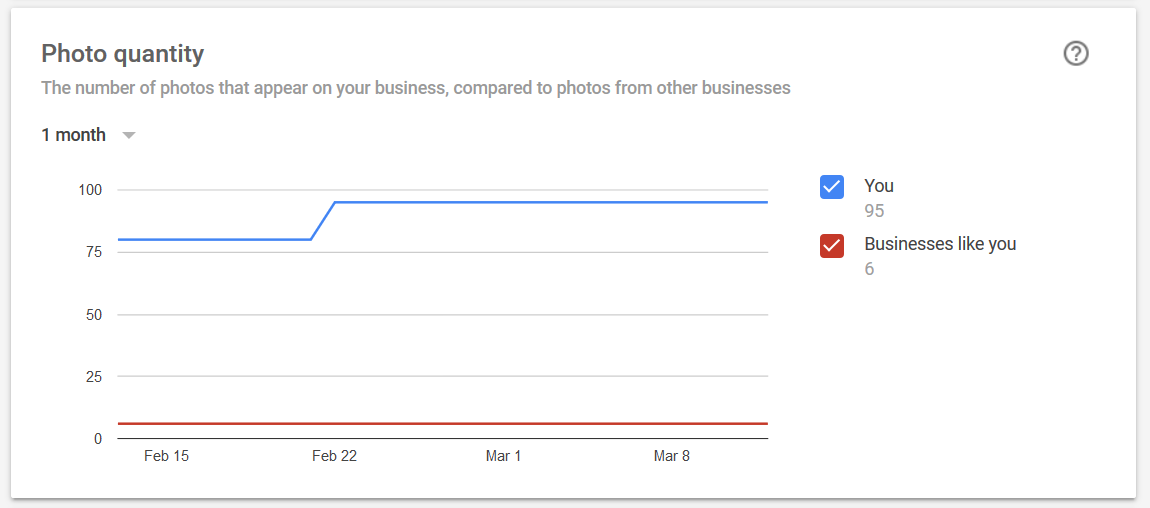The height and width of the screenshot is (508, 1150).
Task: Open the help question mark icon
Action: point(1076,54)
